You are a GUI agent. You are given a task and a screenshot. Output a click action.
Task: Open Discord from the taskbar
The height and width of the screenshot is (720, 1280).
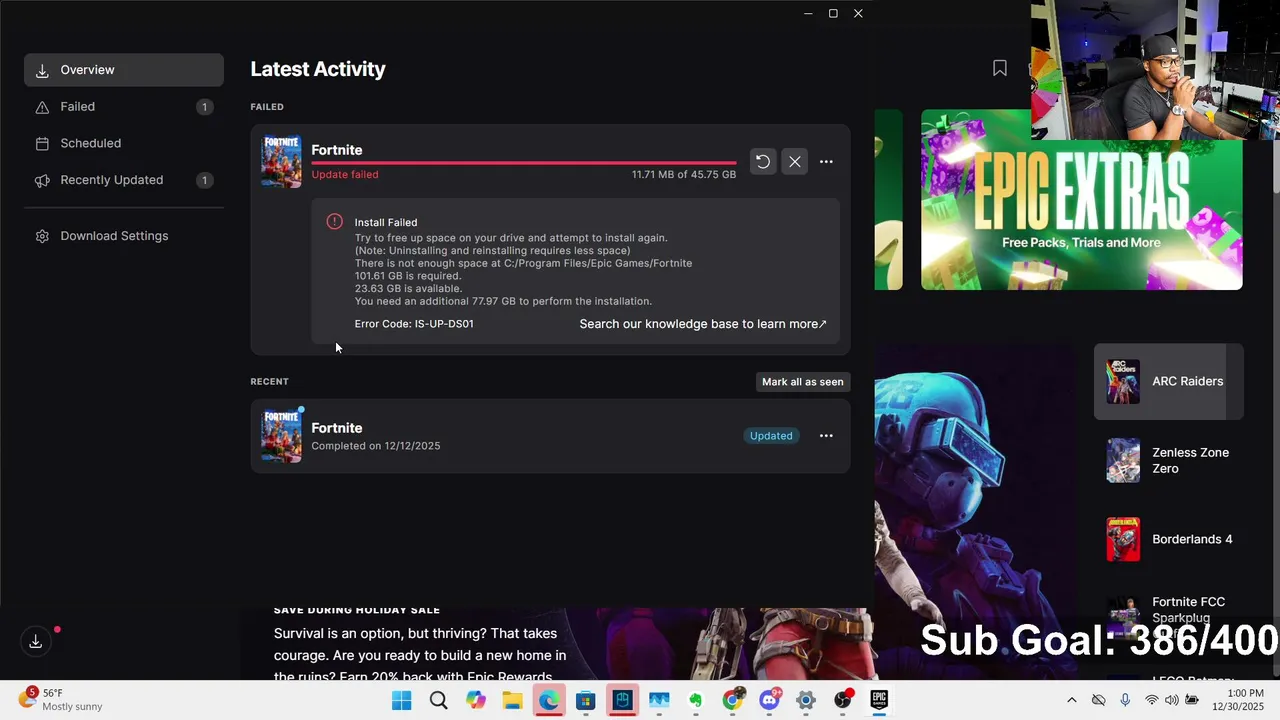tap(770, 700)
